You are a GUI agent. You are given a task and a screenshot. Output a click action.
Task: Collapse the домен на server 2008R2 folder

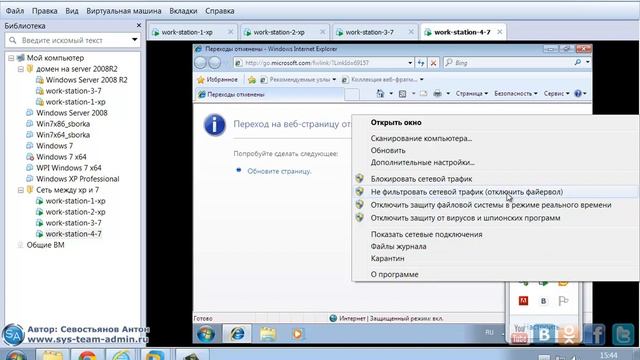tap(20, 69)
